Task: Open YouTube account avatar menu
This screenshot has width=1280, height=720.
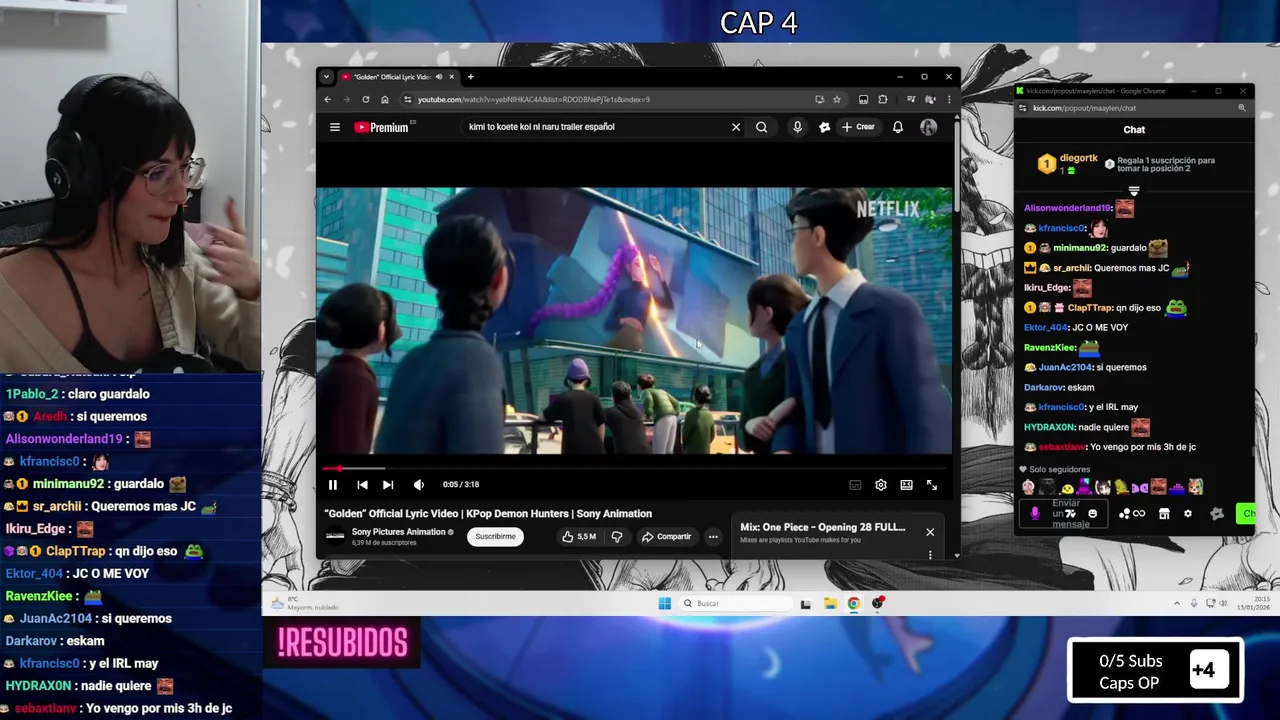Action: (928, 127)
